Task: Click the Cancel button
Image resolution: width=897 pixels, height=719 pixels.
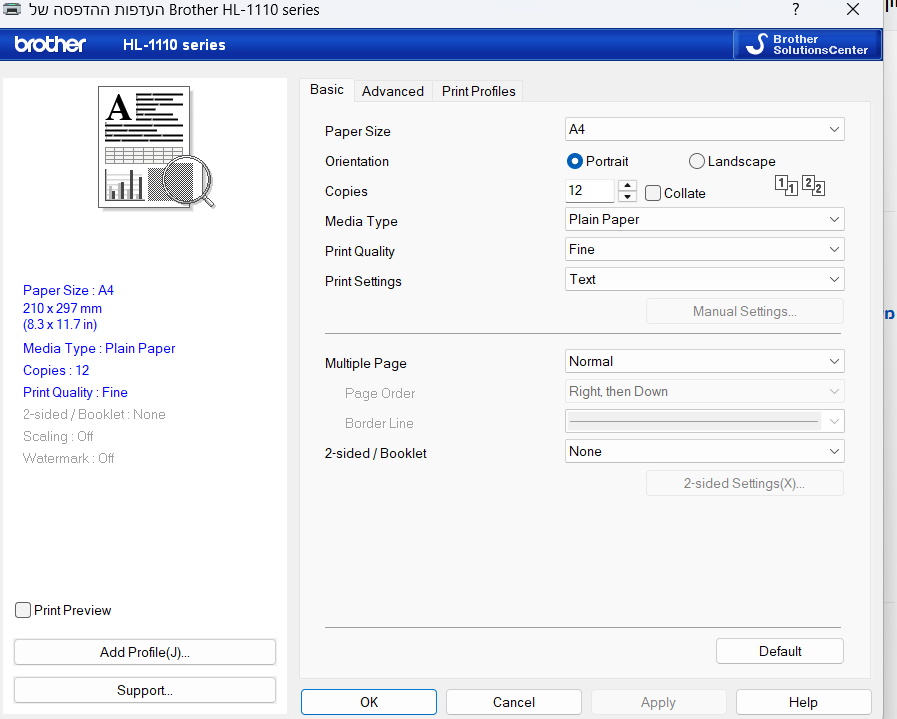Action: 514,702
